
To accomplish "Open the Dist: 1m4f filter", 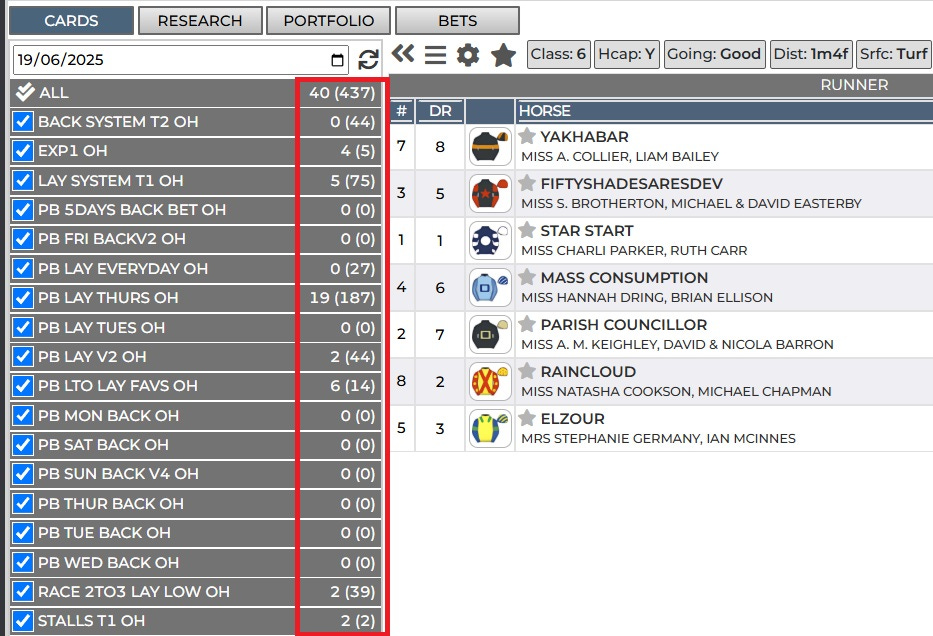I will click(x=813, y=55).
